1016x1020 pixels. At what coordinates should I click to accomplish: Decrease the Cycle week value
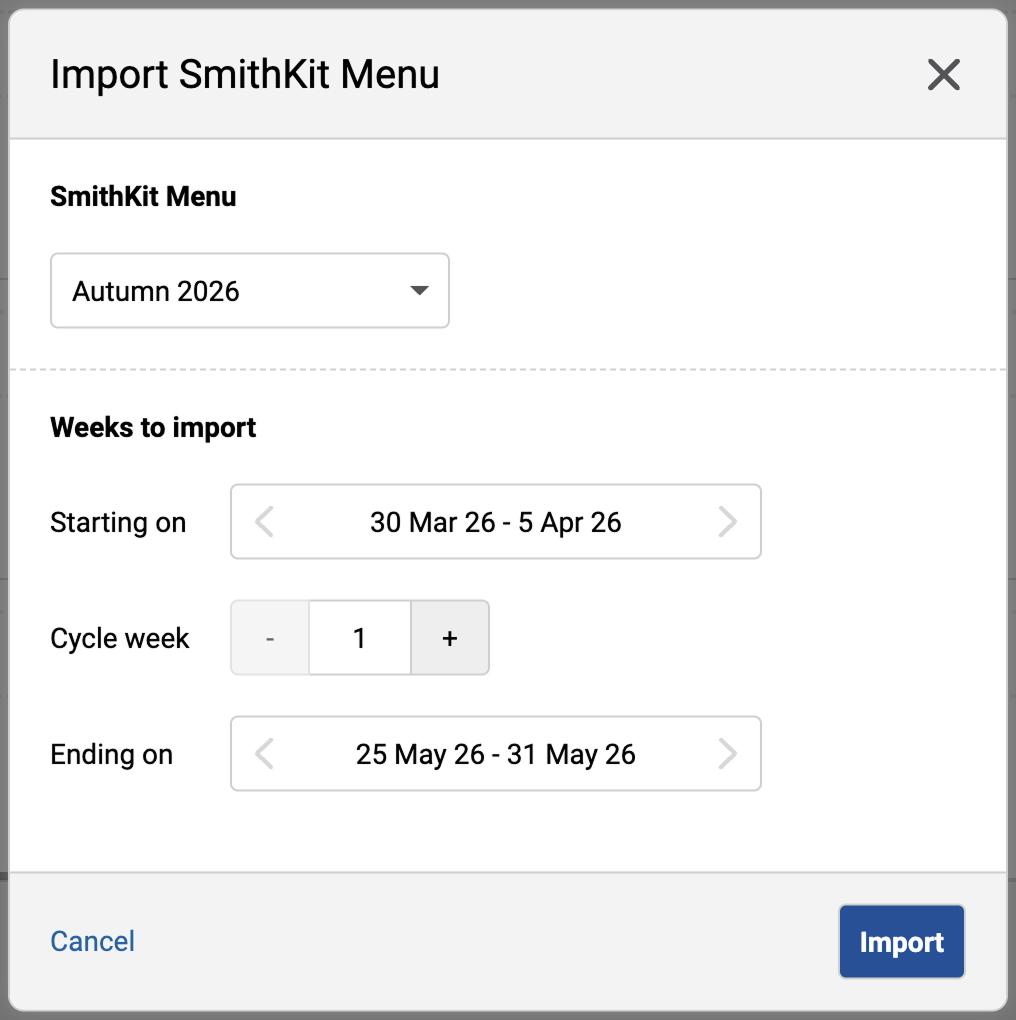pyautogui.click(x=270, y=638)
